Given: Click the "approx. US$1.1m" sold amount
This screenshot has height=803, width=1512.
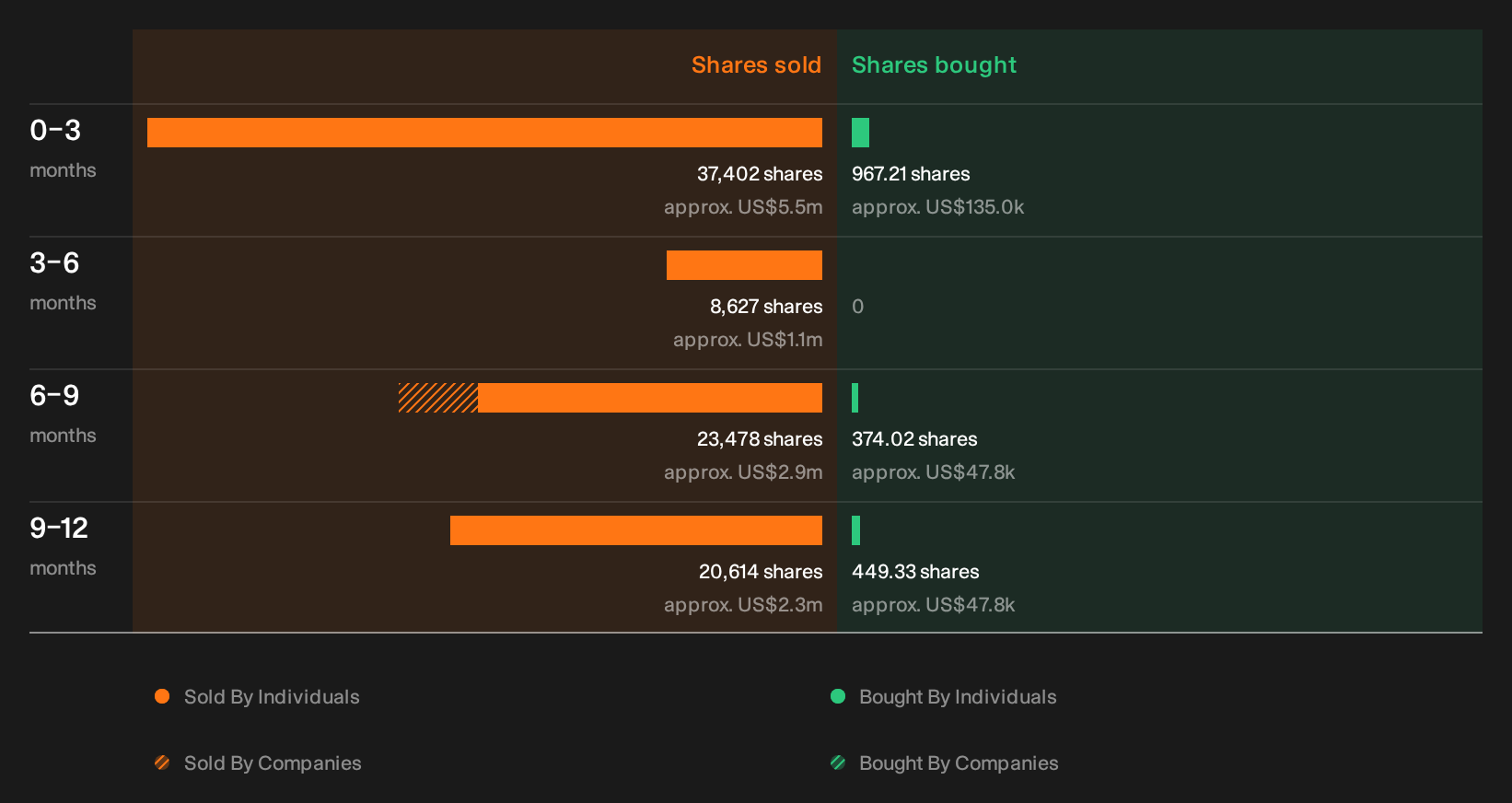Looking at the screenshot, I should point(748,340).
